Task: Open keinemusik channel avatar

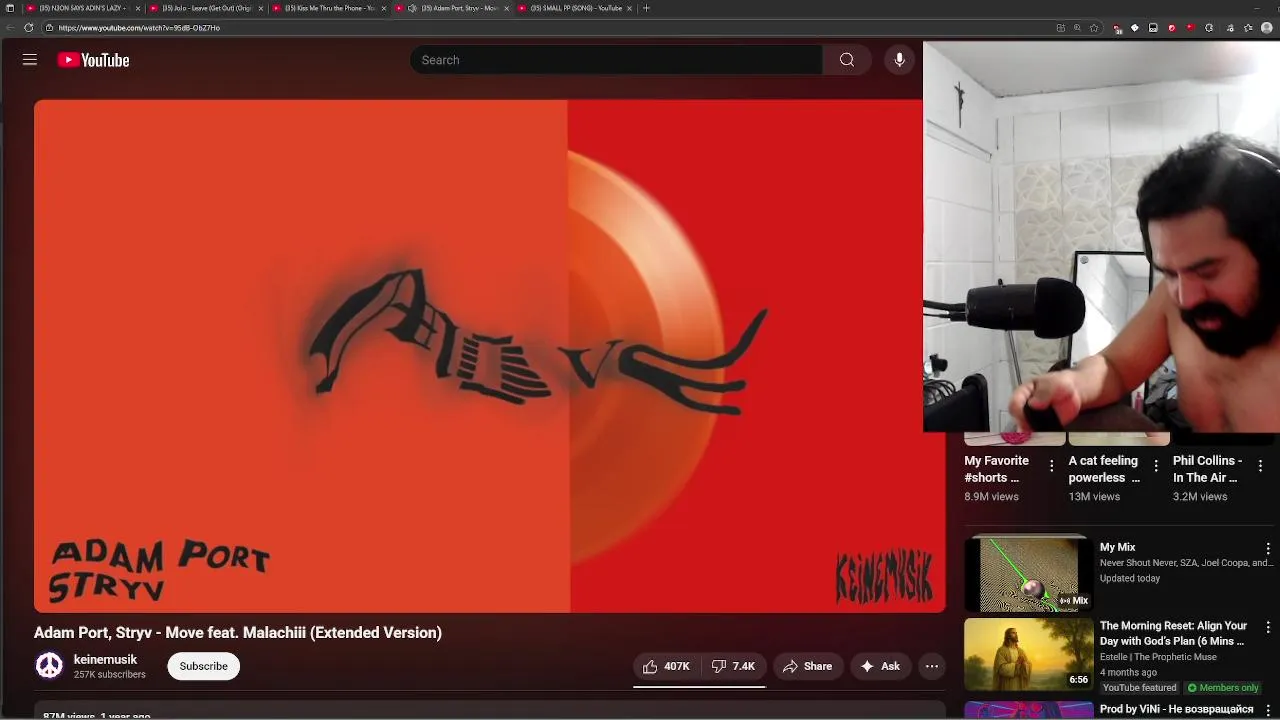Action: click(x=49, y=666)
